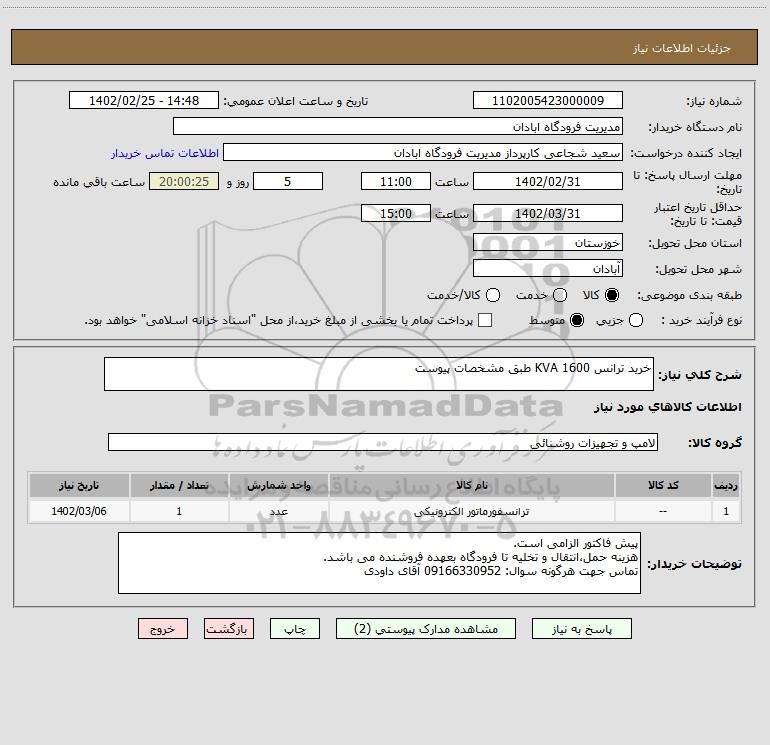Click the goods group field لامپ و تجهیزات روشنائی

383,442
